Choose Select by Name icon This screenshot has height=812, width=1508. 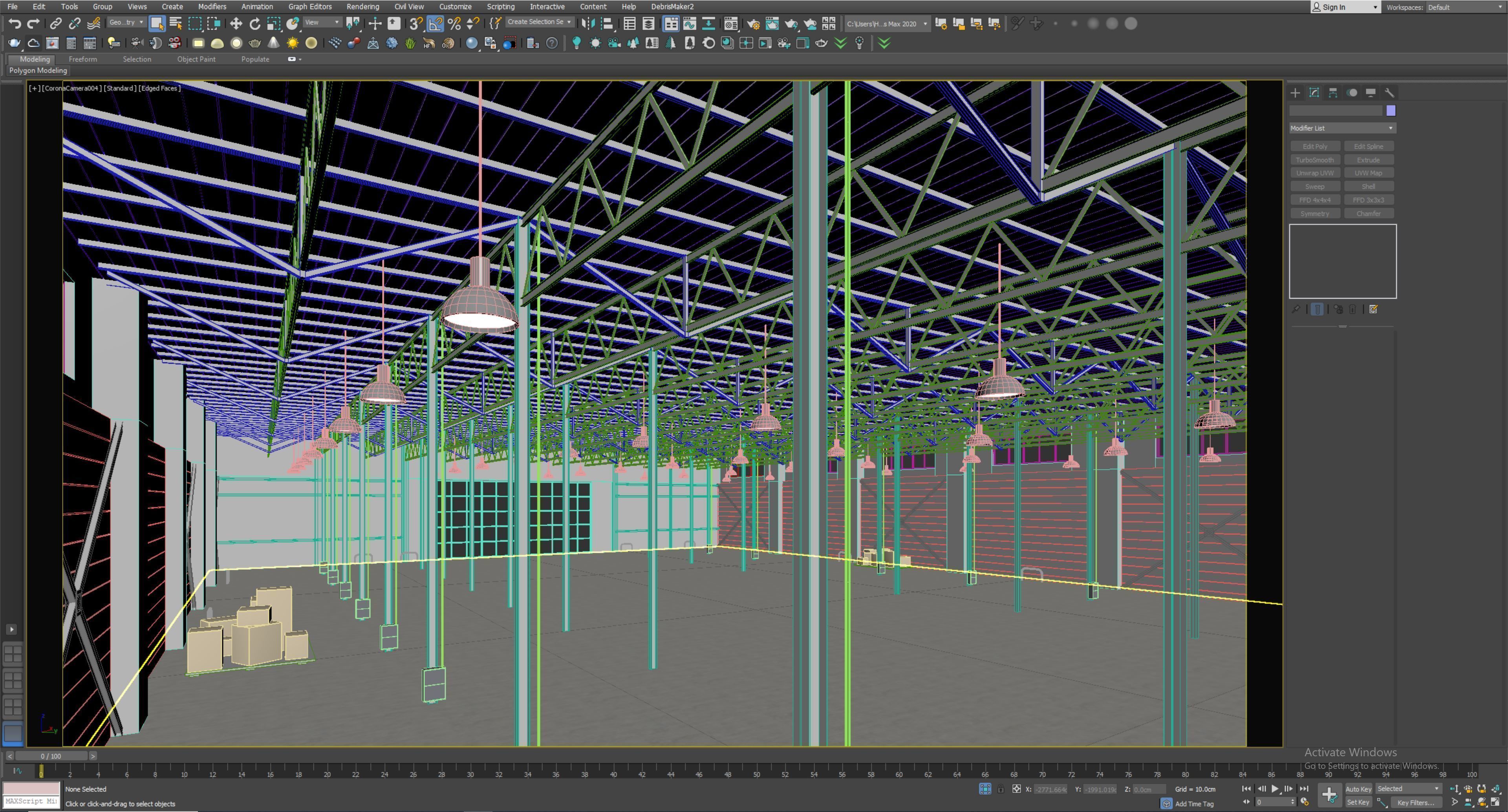tap(176, 24)
